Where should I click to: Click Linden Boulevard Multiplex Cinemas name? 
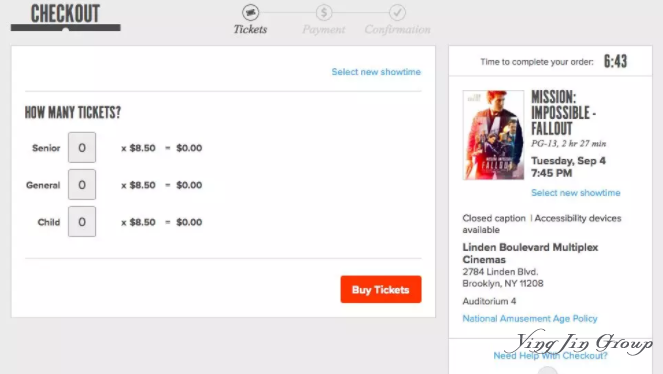tap(530, 253)
